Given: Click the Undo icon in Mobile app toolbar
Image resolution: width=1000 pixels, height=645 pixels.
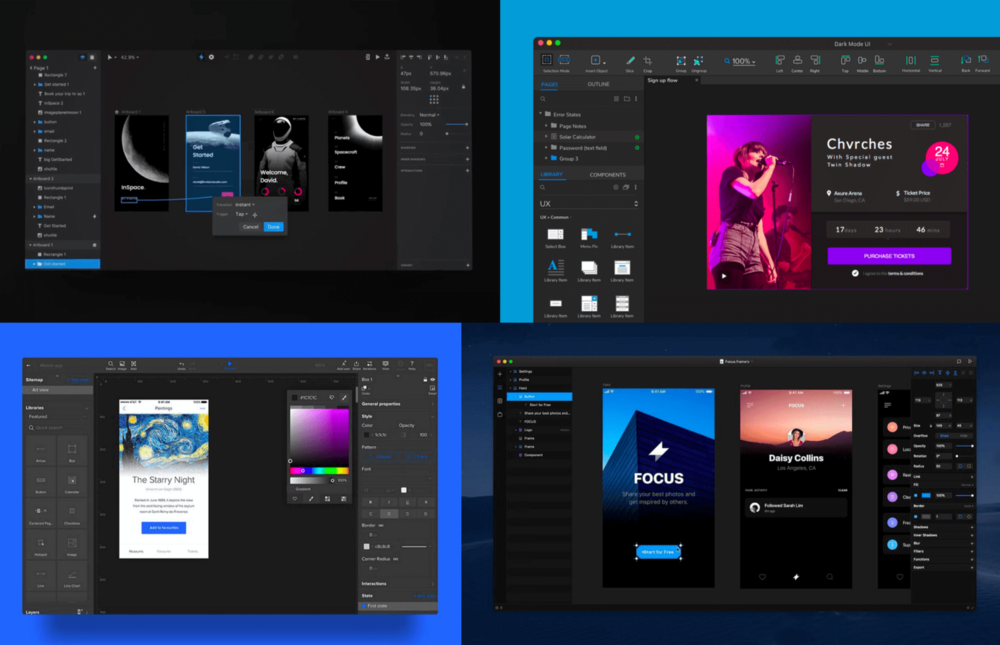Looking at the screenshot, I should (x=182, y=364).
